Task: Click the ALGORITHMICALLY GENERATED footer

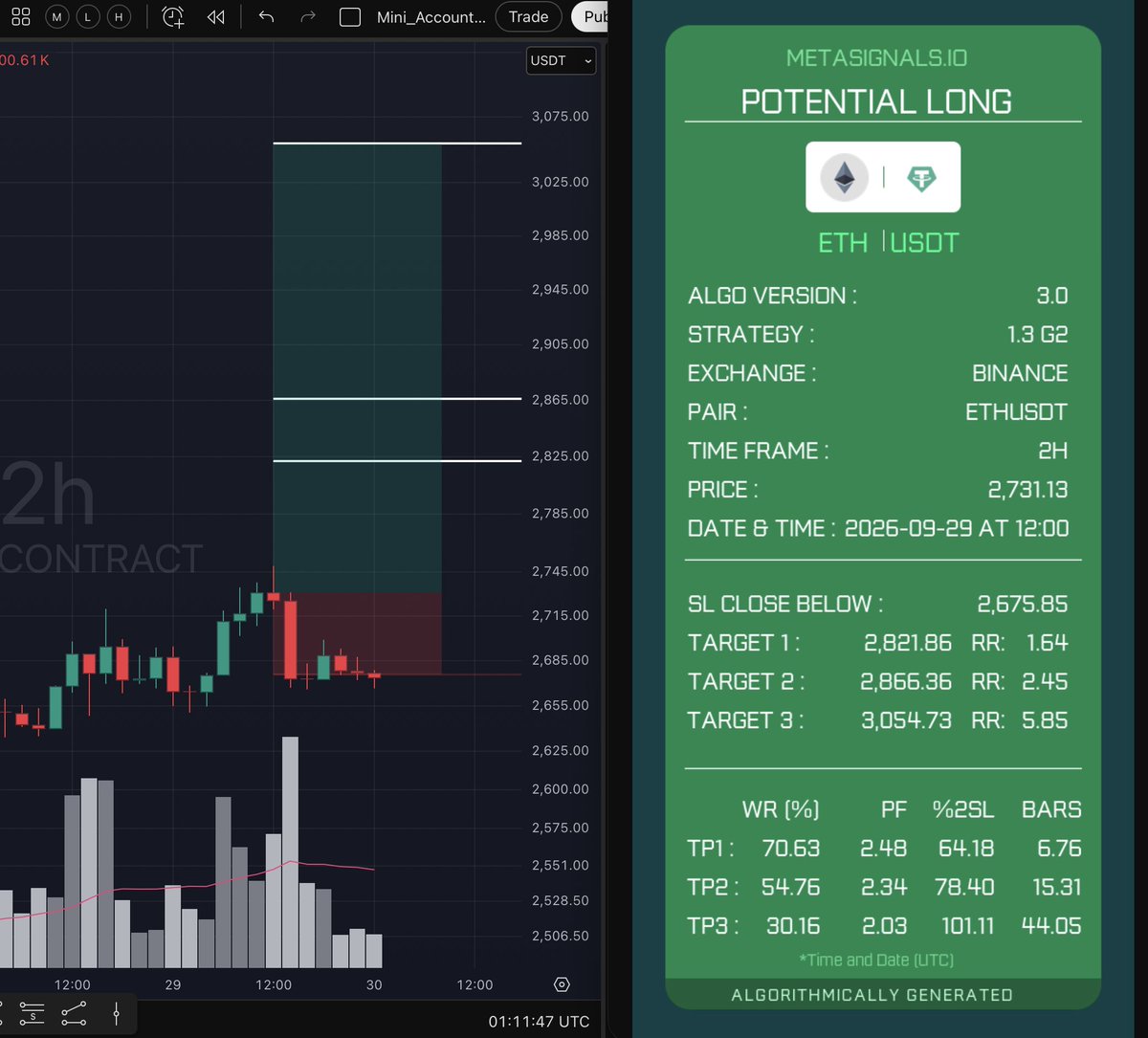Action: (872, 995)
